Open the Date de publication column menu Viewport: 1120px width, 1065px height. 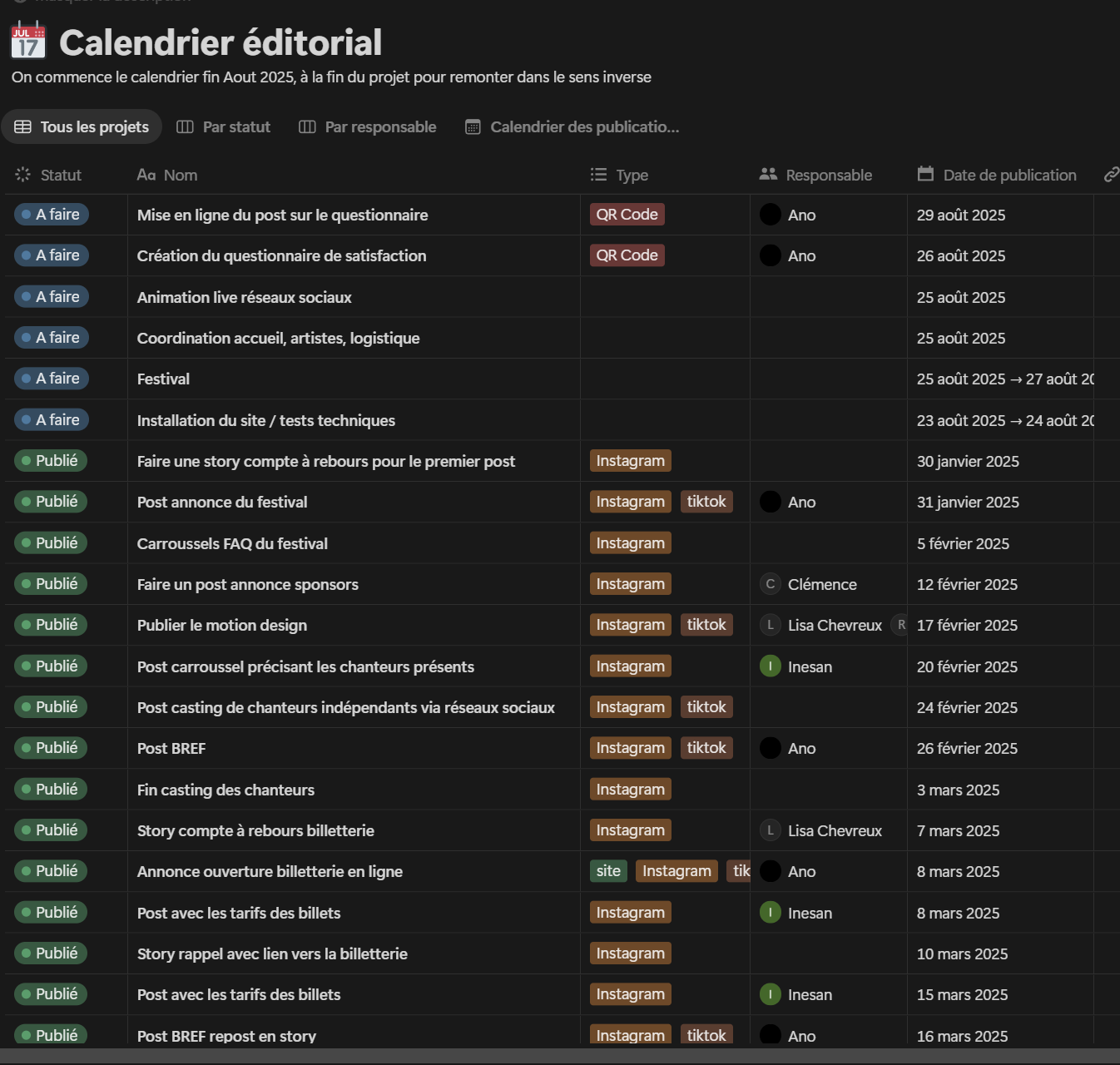pyautogui.click(x=1009, y=175)
